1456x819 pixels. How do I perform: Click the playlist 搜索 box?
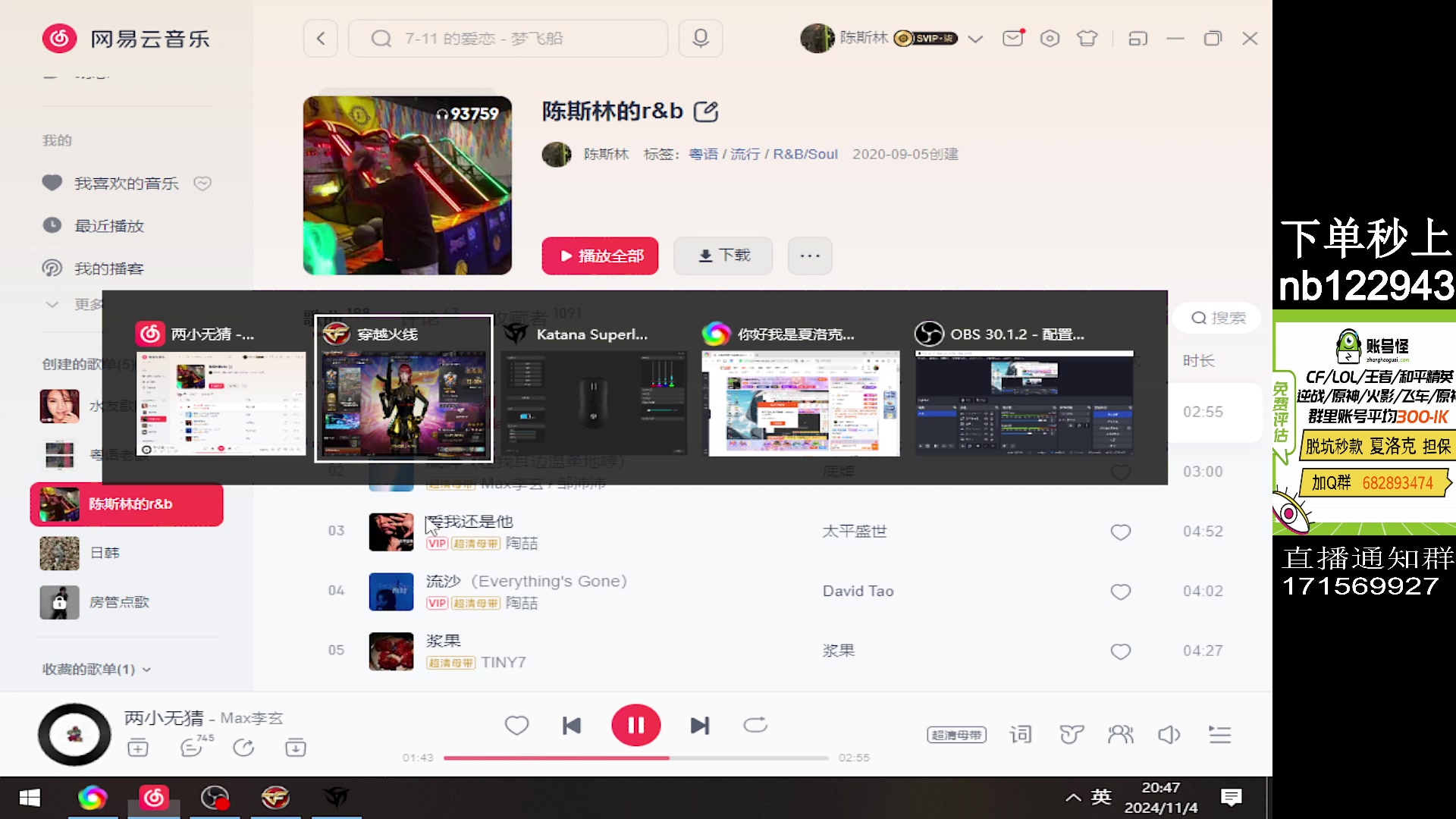(x=1217, y=318)
